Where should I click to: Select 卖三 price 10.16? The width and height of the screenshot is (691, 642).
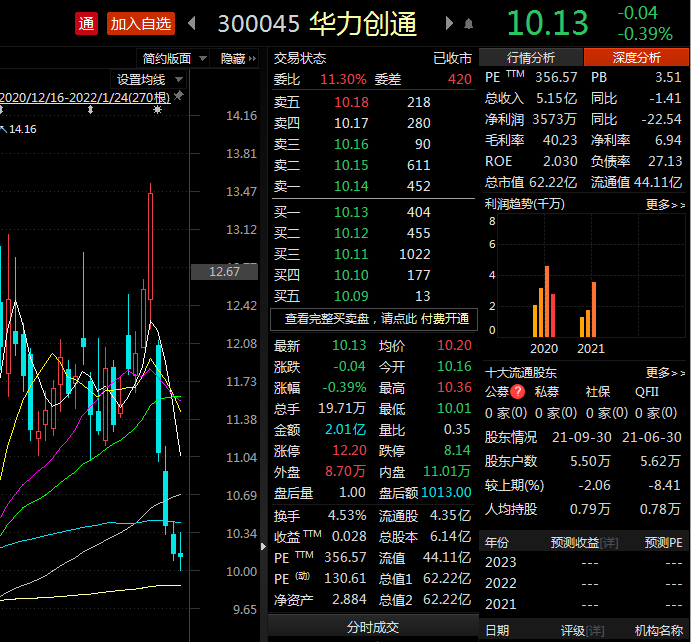coord(351,144)
